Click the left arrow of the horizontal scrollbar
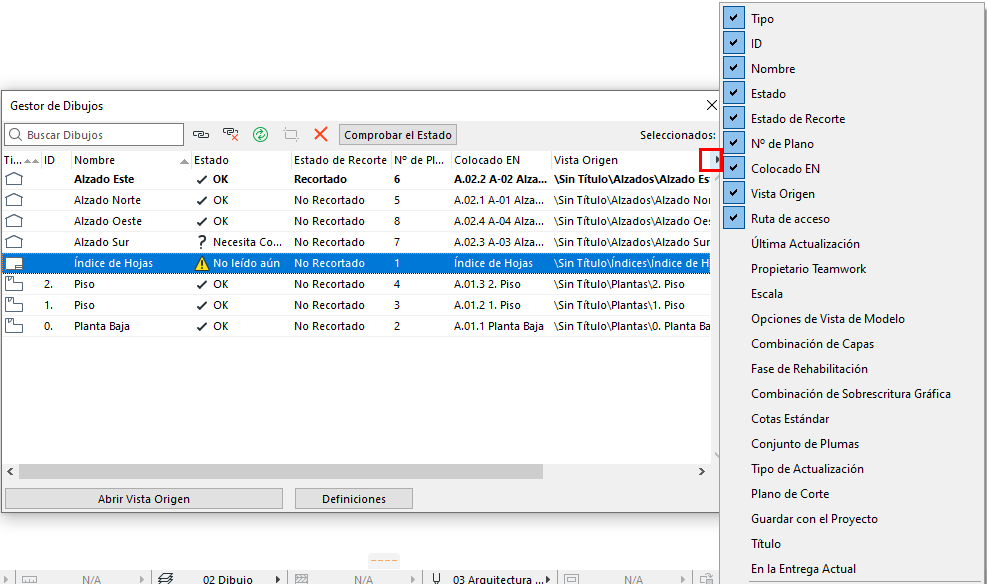The image size is (987, 584). click(x=10, y=471)
